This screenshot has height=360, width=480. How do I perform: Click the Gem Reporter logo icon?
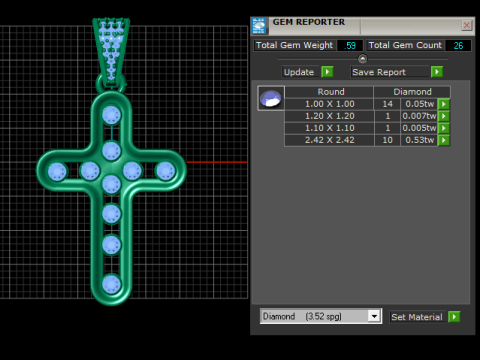coord(259,26)
